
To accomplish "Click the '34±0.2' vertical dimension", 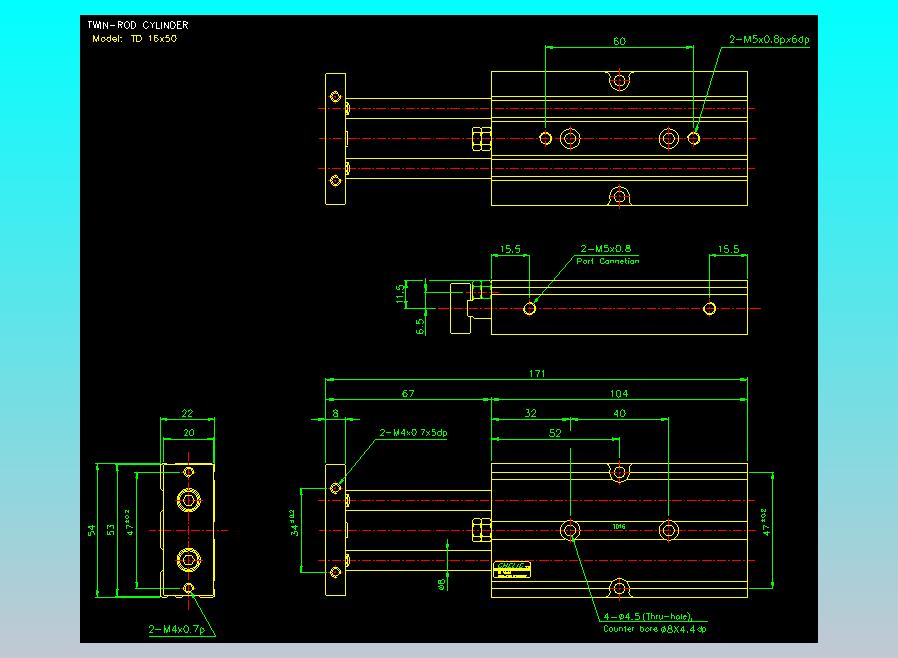I will [x=294, y=523].
